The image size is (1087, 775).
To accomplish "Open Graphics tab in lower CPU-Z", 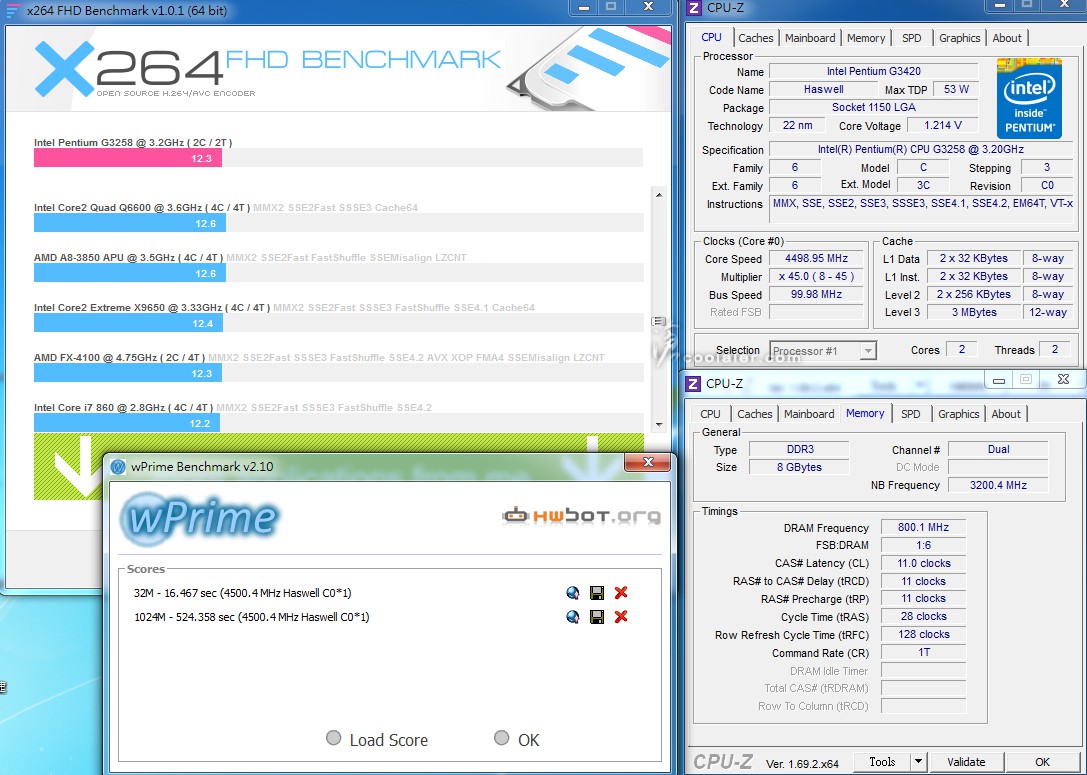I will pos(959,414).
